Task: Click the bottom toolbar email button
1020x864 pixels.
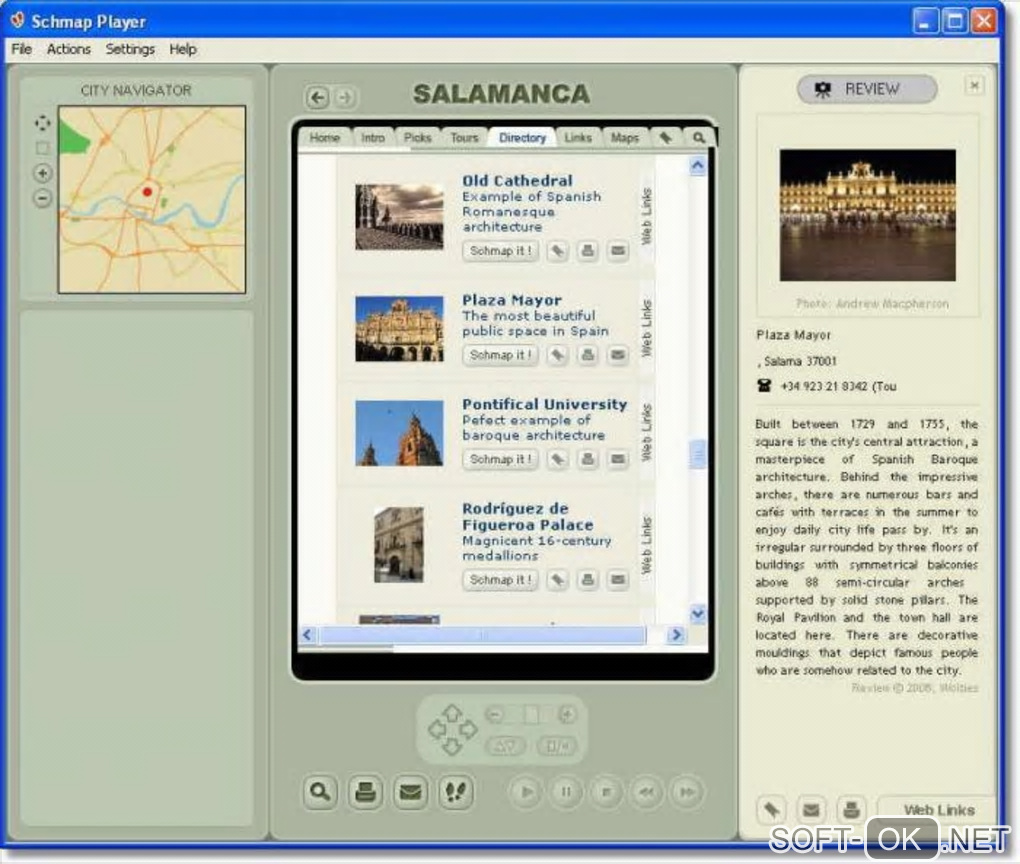Action: click(410, 792)
